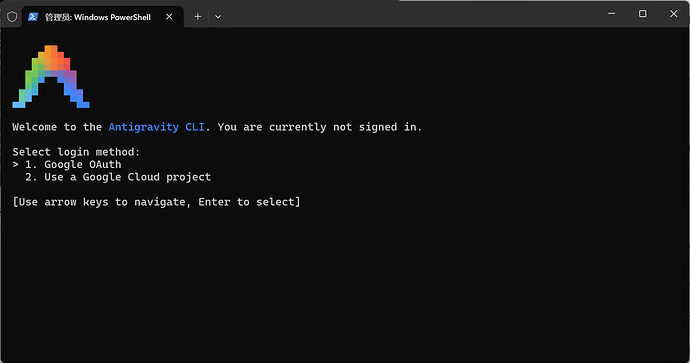
Task: Click the shield icon left of the tab
Action: point(12,17)
